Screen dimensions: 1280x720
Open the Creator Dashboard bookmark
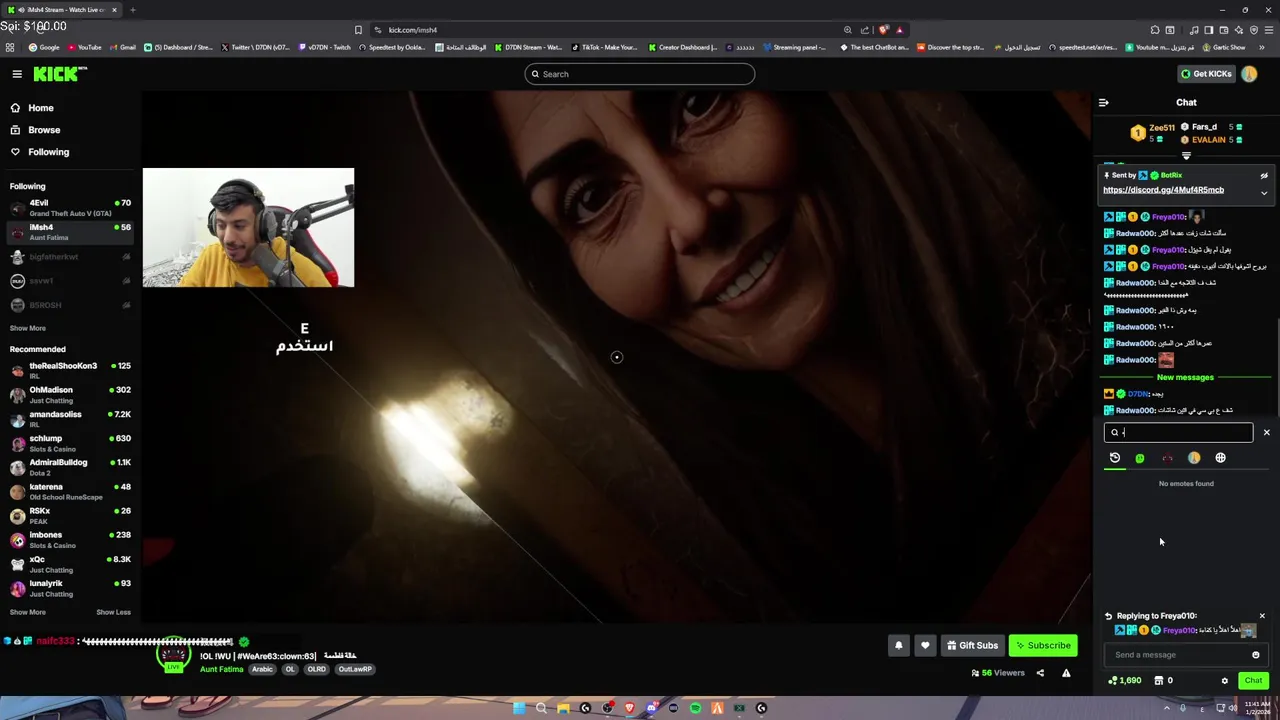683,47
